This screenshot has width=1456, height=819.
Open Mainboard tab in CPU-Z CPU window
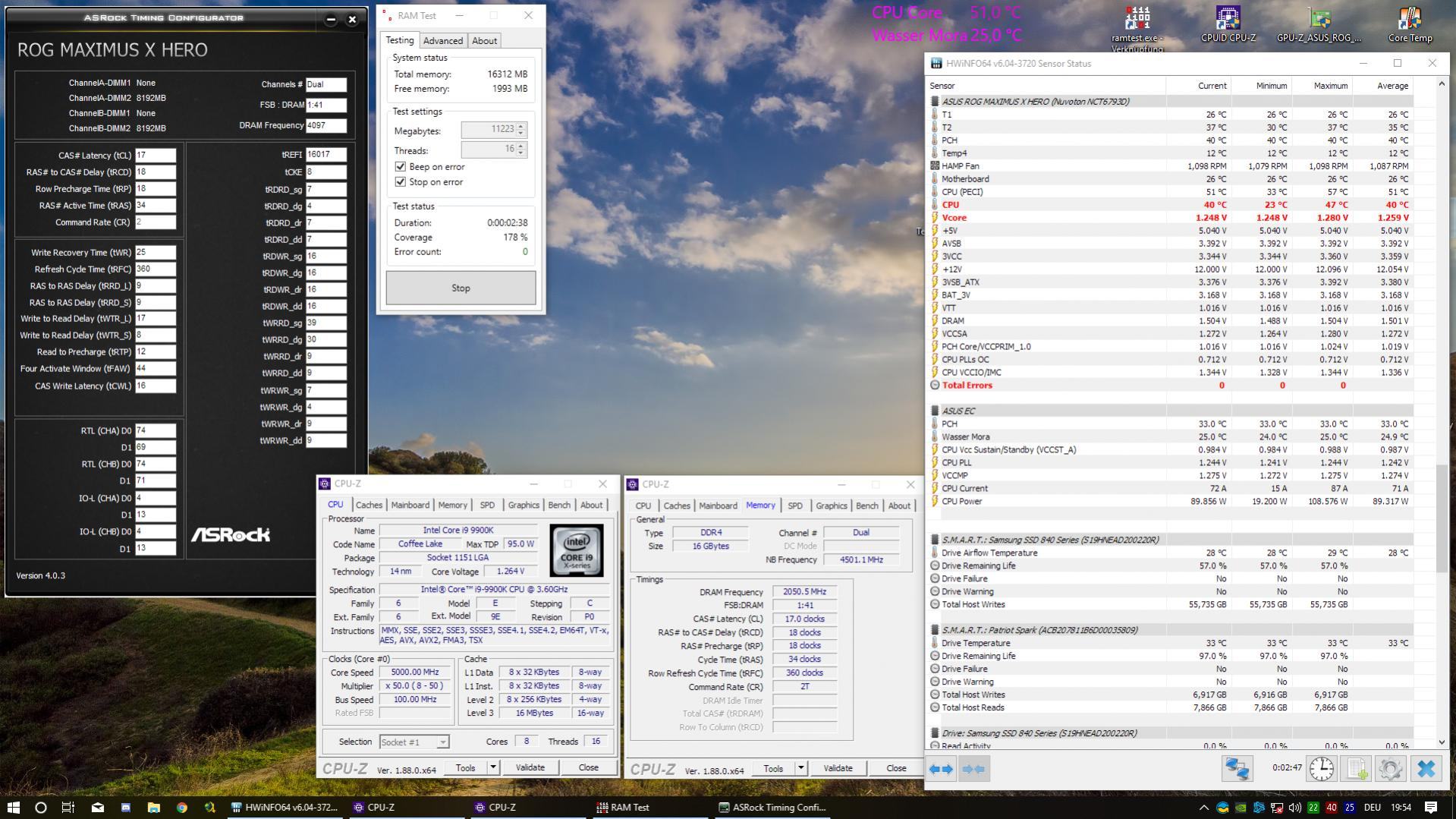(x=410, y=505)
